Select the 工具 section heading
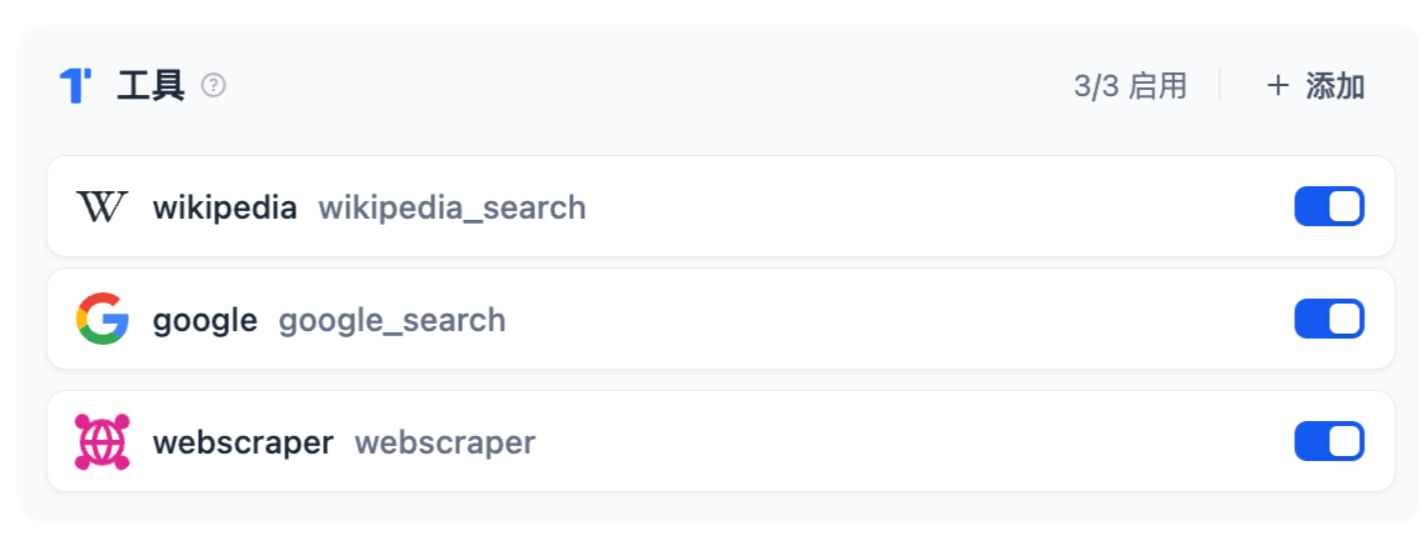 (151, 86)
